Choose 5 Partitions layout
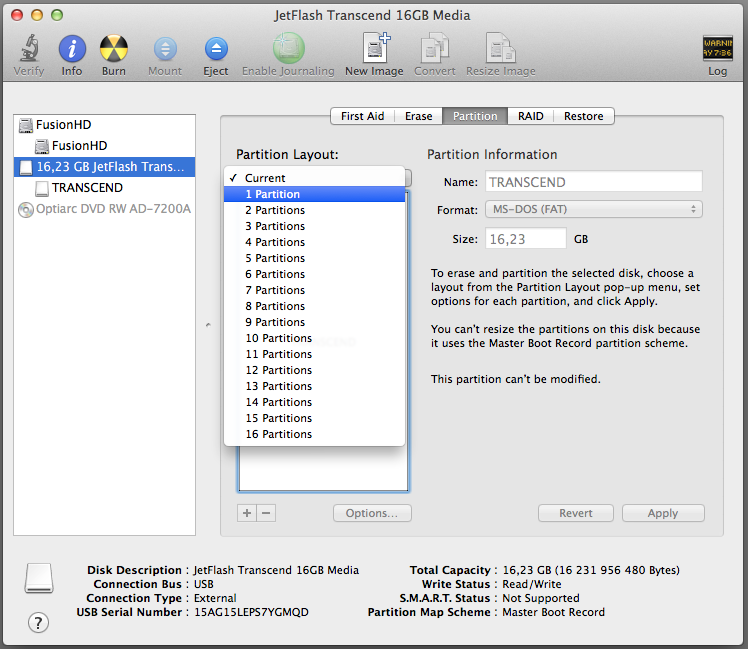This screenshot has width=748, height=649. [x=314, y=258]
